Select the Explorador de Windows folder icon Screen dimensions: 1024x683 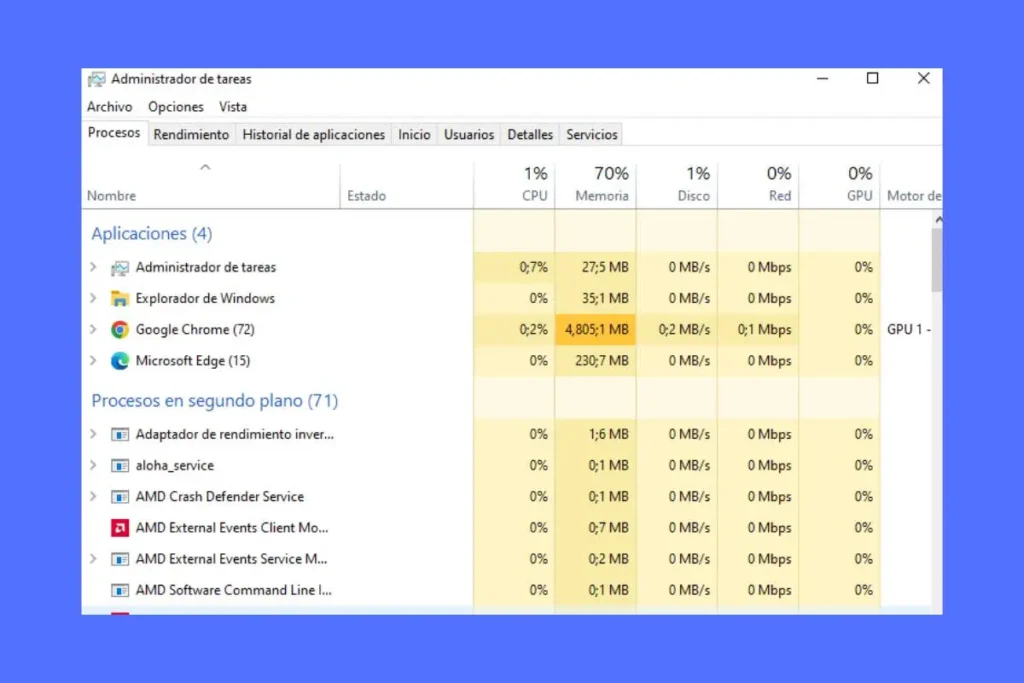120,299
